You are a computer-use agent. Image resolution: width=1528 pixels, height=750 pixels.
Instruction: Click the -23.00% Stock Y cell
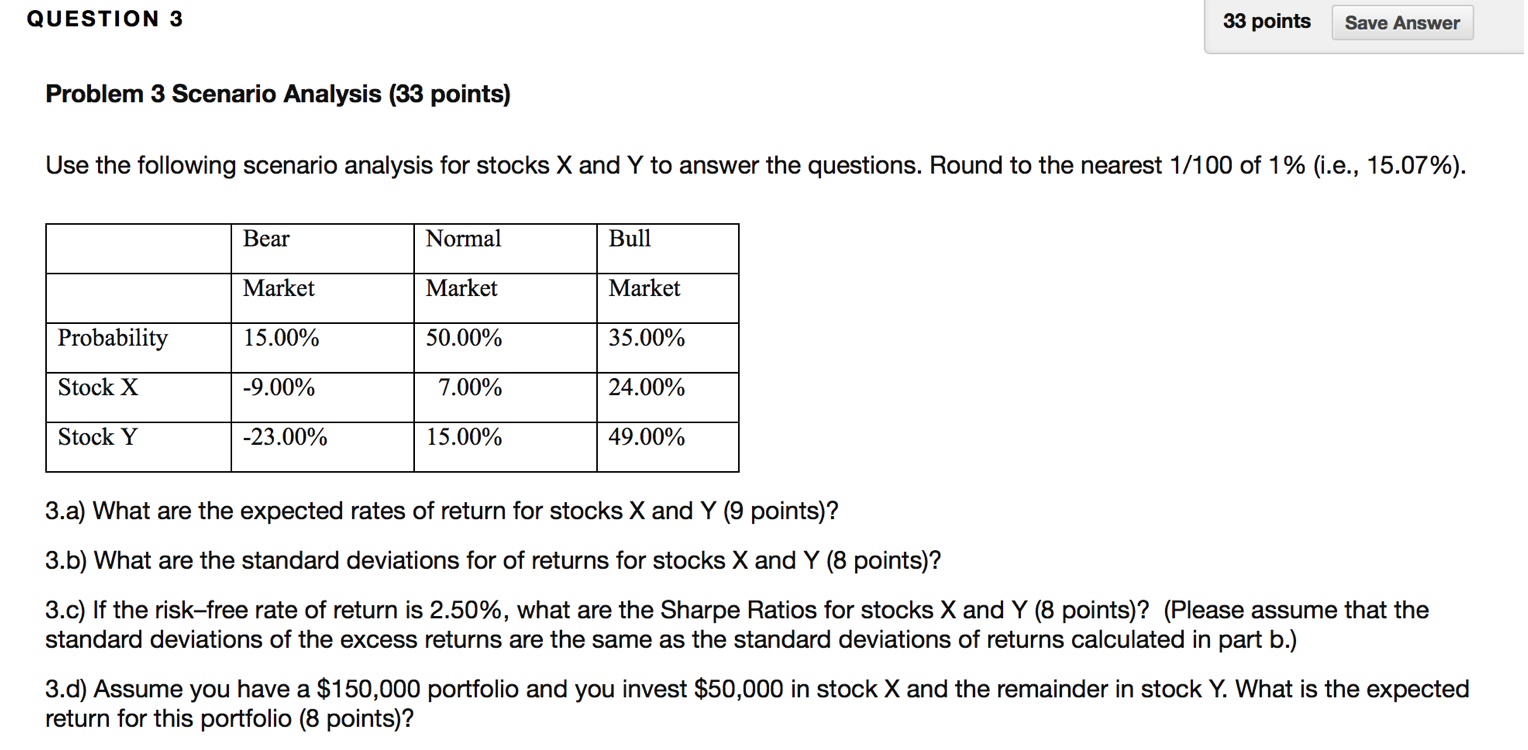(x=285, y=438)
